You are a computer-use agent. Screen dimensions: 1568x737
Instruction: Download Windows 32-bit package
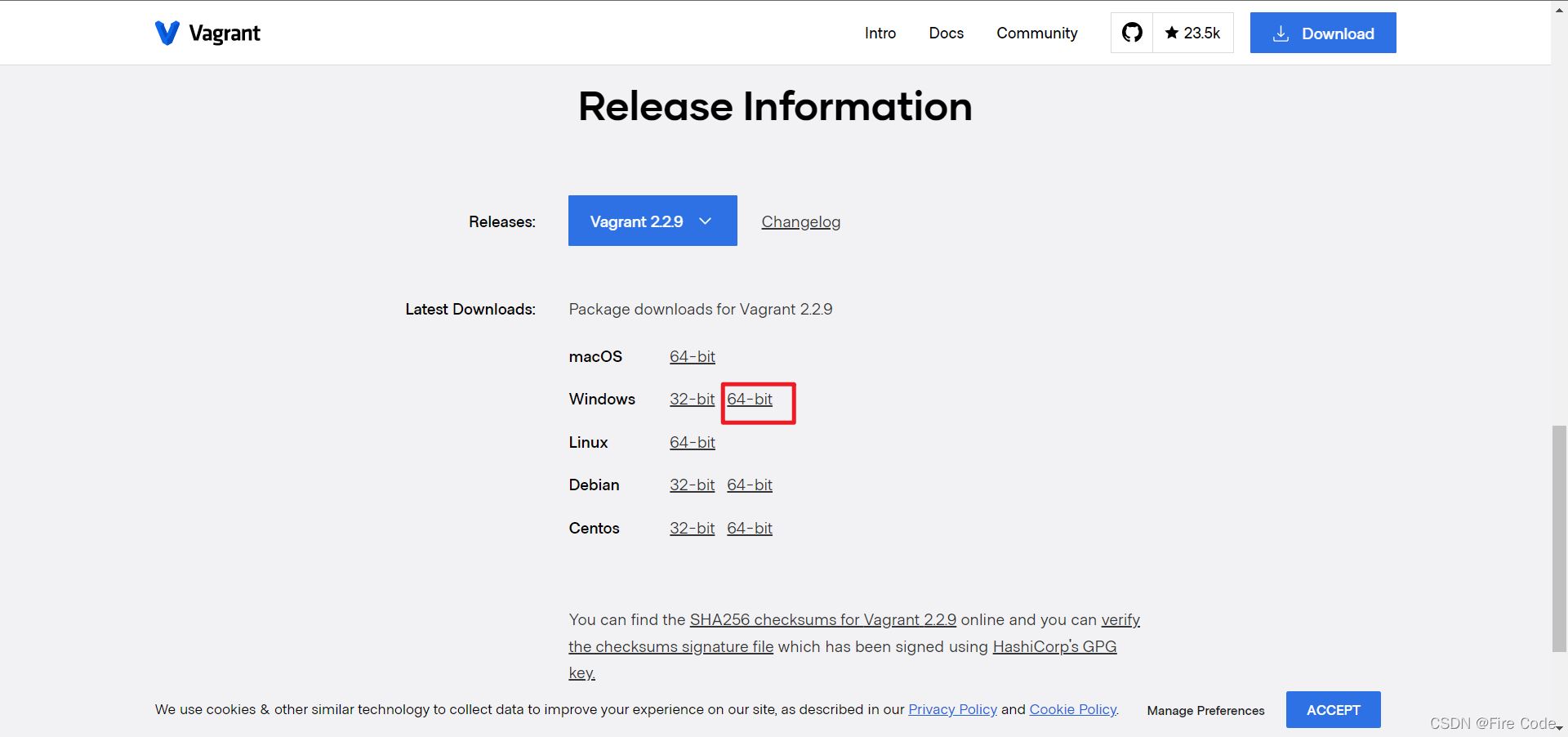coord(692,400)
